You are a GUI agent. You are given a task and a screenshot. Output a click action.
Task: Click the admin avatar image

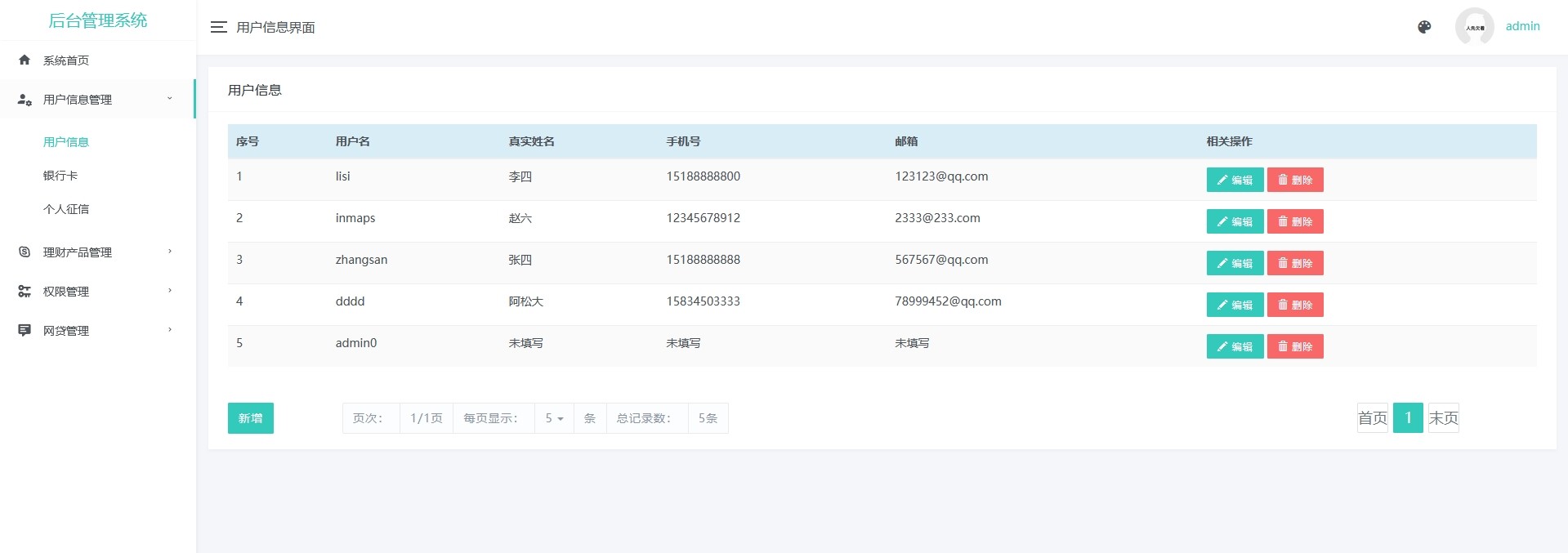pos(1474,27)
